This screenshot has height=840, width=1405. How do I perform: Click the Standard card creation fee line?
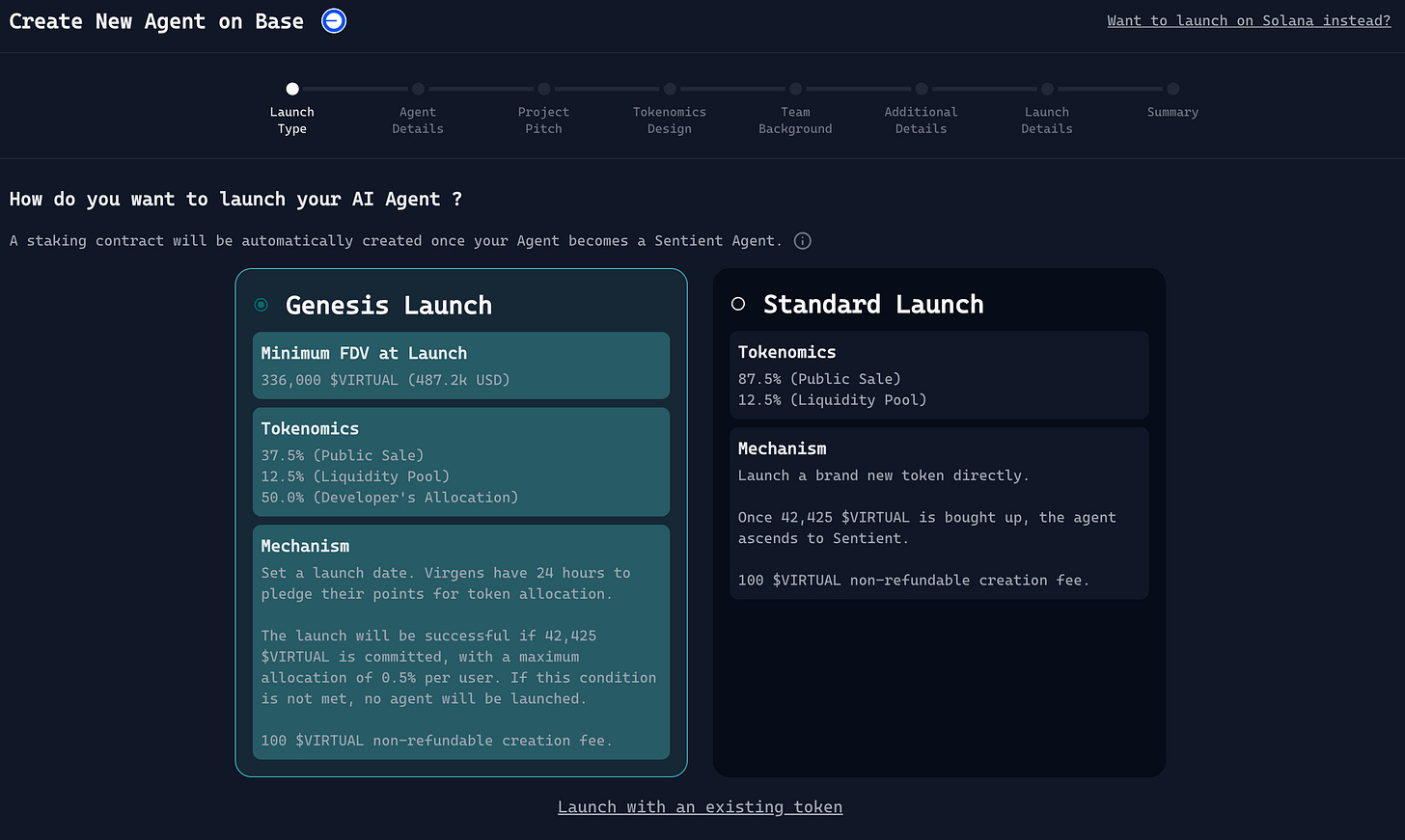[914, 581]
